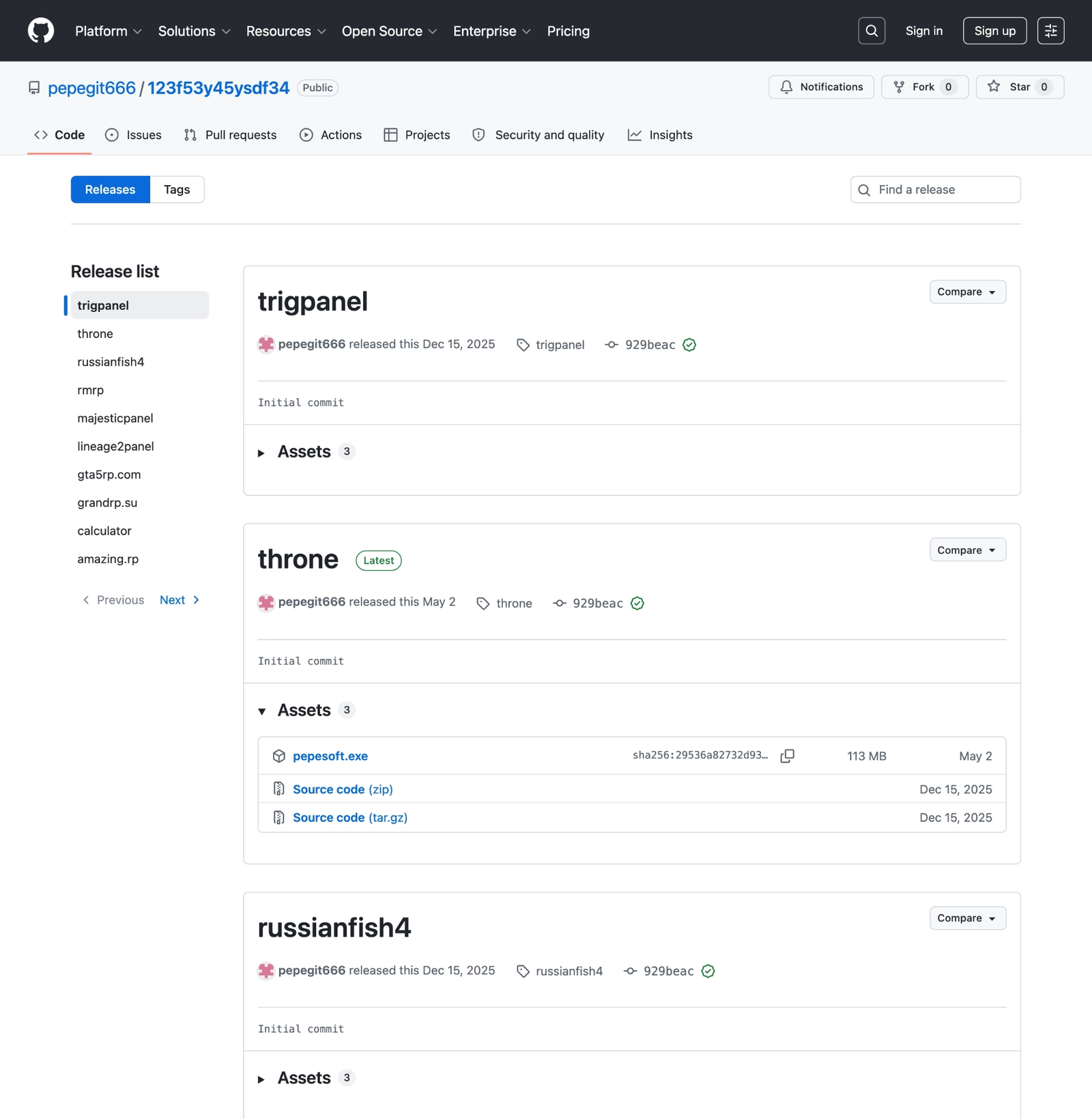Image resolution: width=1092 pixels, height=1119 pixels.
Task: Expand Assets under russianfish4 release
Action: [x=305, y=1078]
